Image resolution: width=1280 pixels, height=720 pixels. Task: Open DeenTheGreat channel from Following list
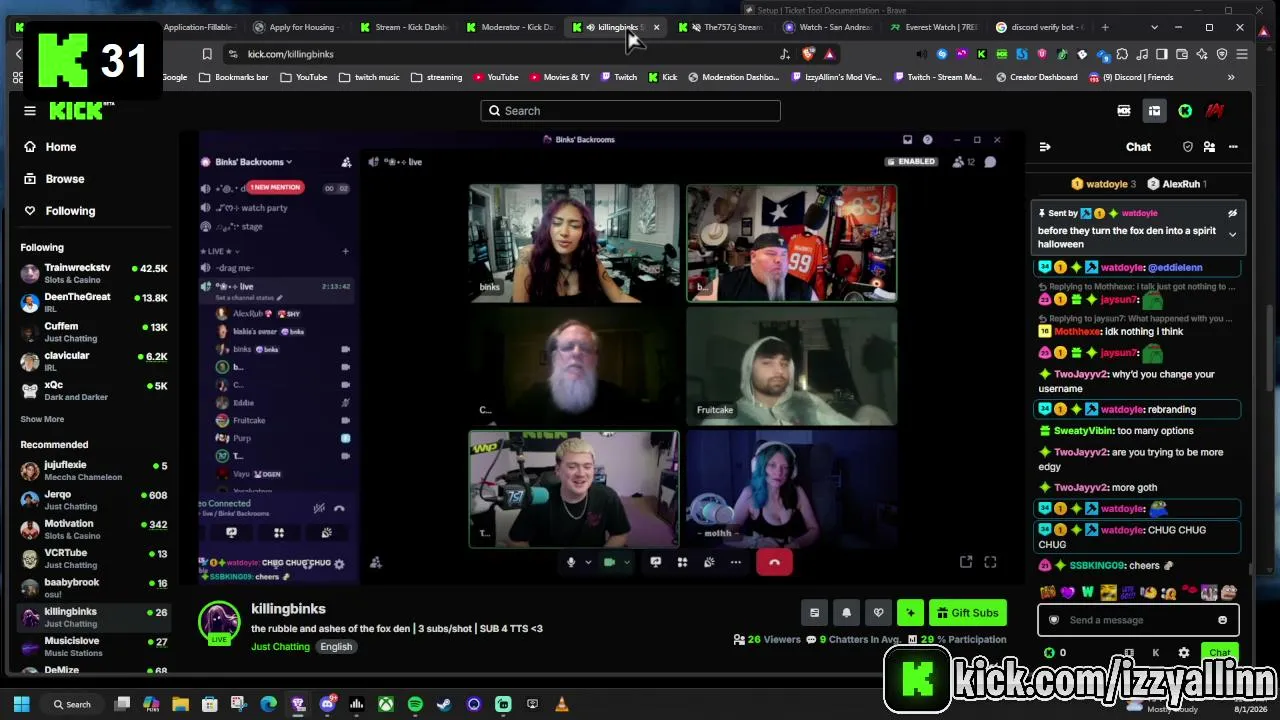tap(94, 302)
